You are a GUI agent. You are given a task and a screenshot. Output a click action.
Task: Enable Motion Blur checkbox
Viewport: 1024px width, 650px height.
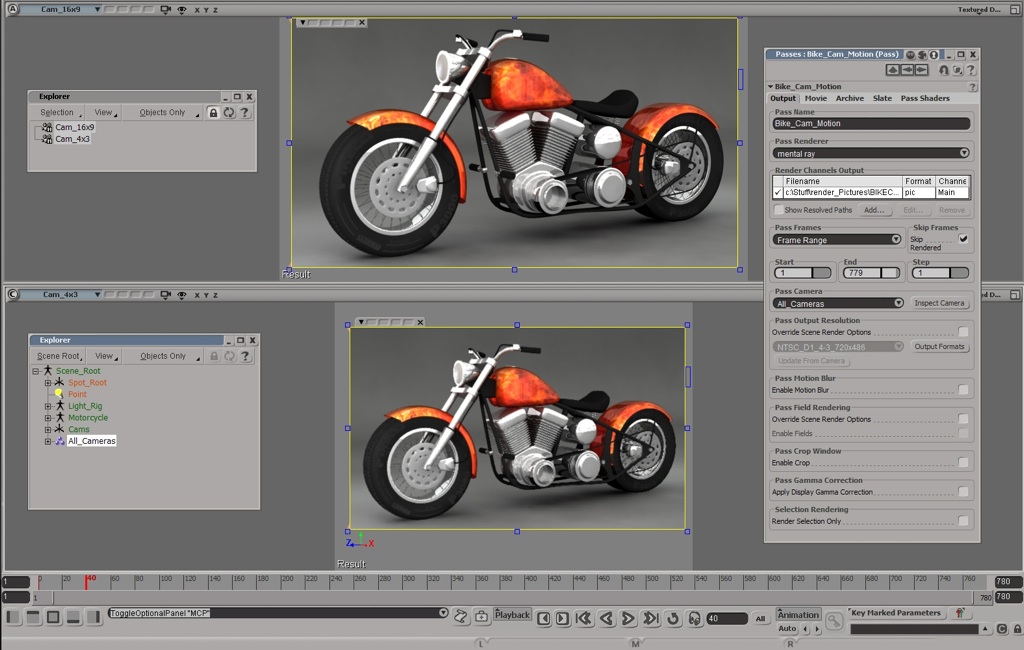coord(963,389)
